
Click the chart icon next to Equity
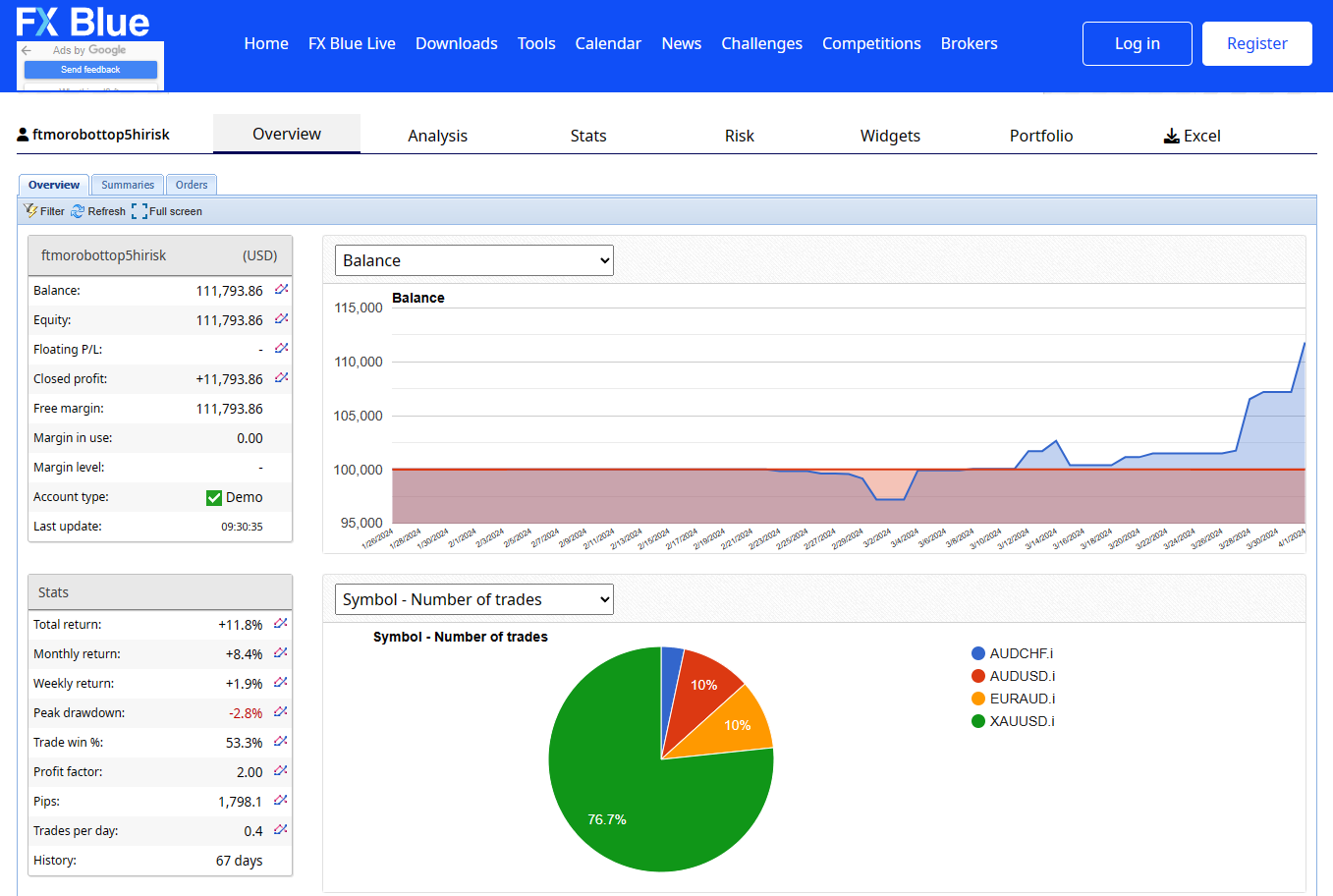click(x=282, y=319)
